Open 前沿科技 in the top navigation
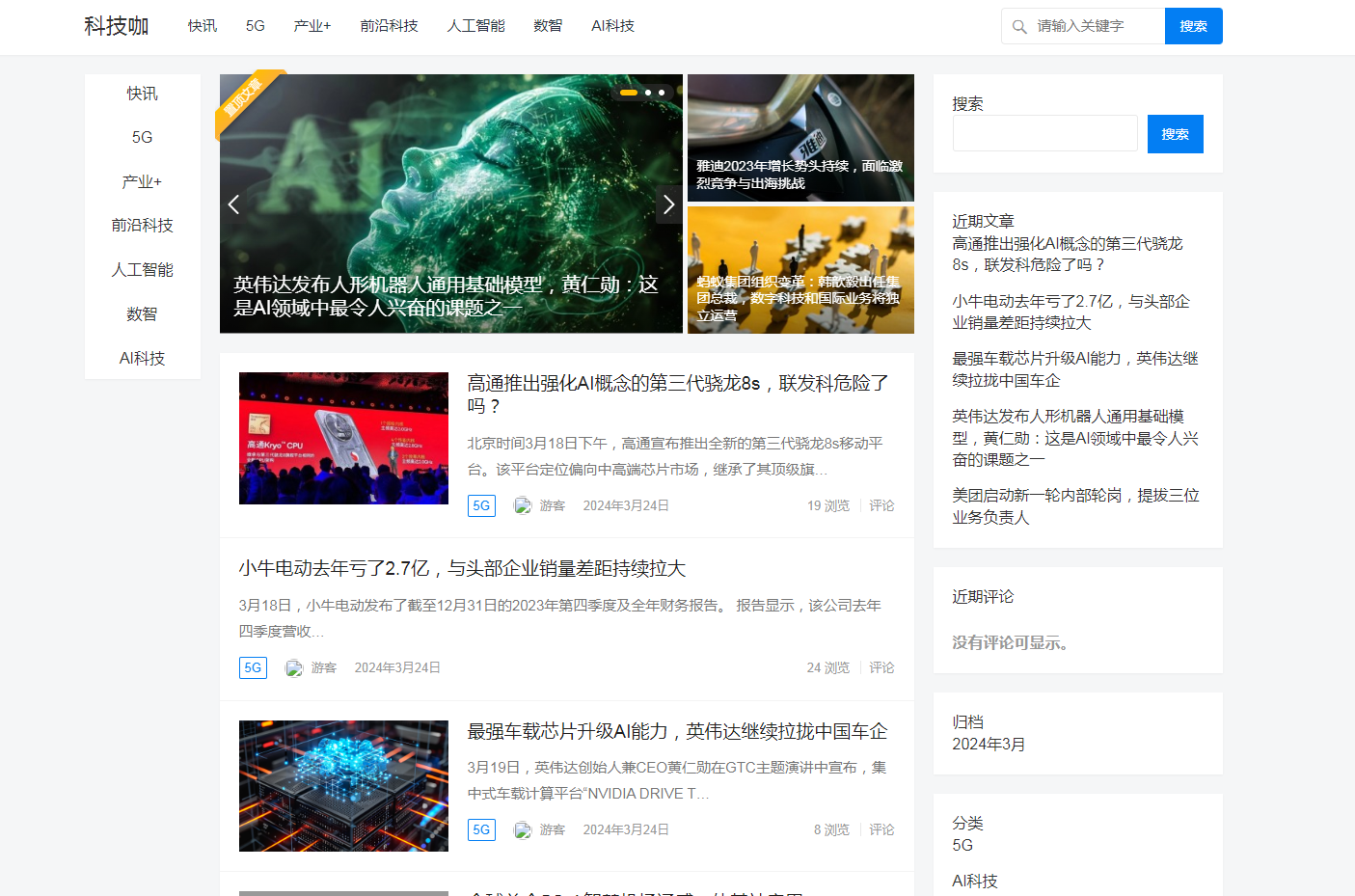This screenshot has width=1355, height=896. coord(390,26)
